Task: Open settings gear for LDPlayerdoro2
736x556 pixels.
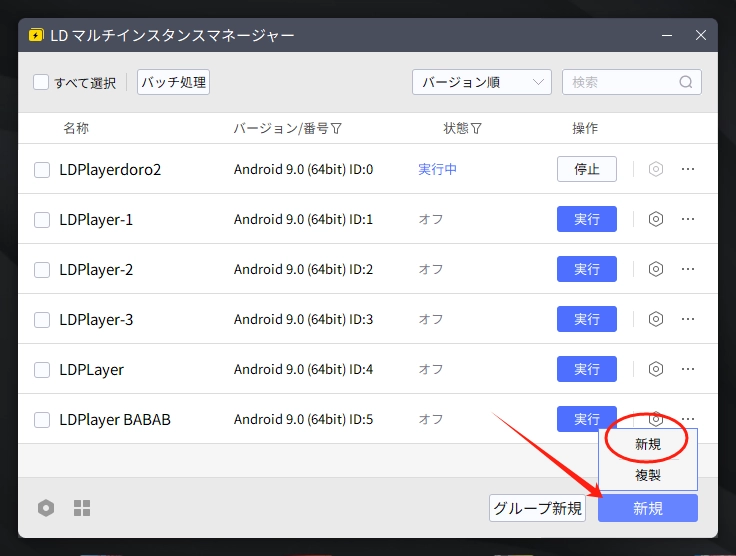Action: (656, 169)
